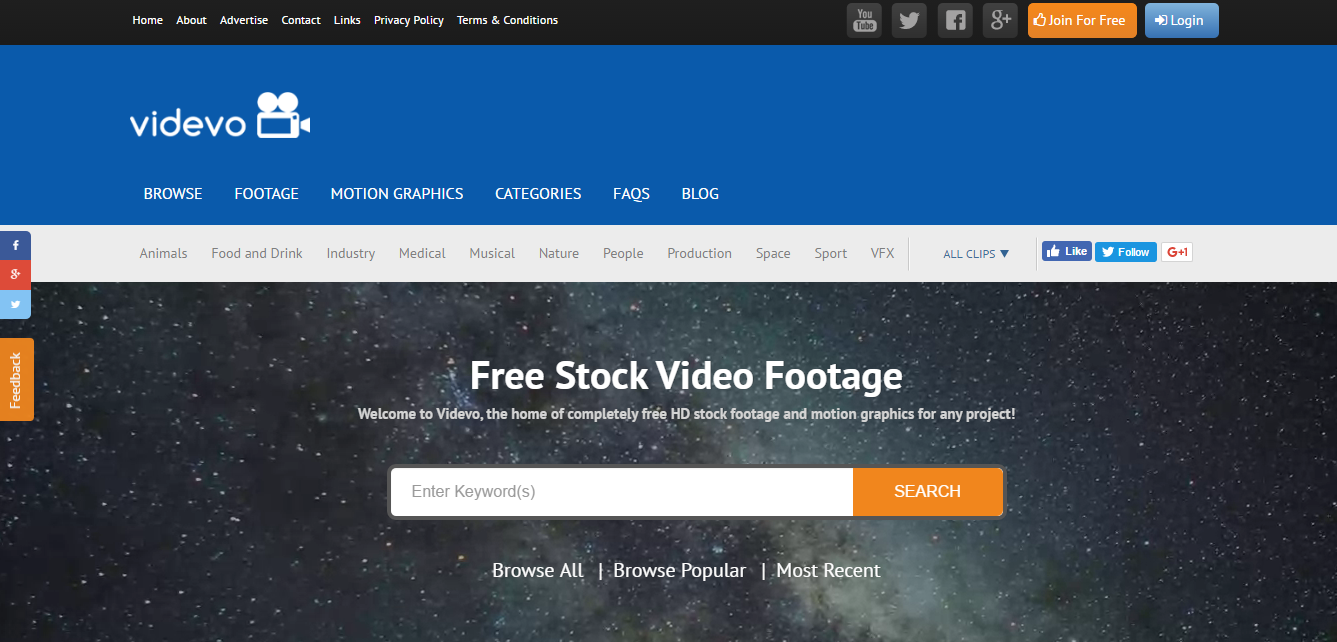Open Terms & Conditions link
The height and width of the screenshot is (642, 1337).
point(508,20)
